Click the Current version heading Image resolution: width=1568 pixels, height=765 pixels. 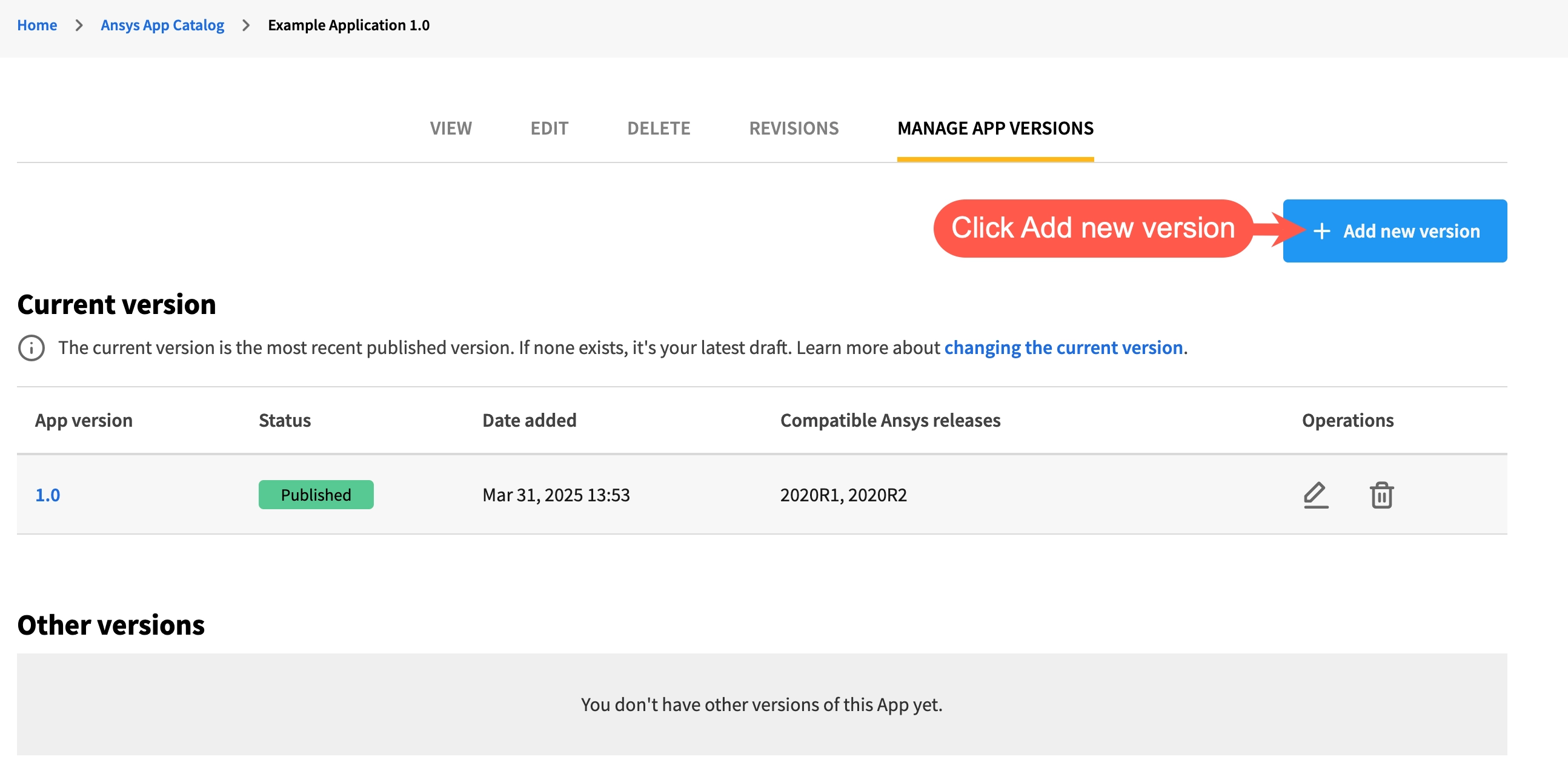(117, 304)
